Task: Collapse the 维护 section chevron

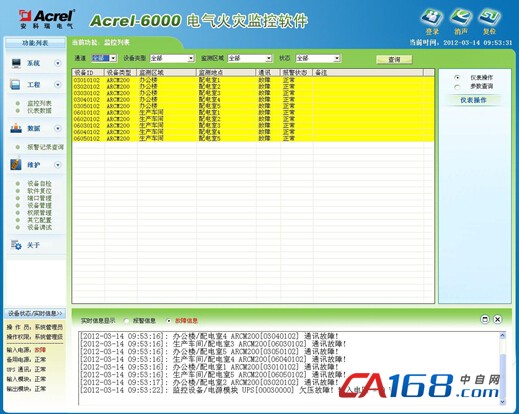Action: coord(58,165)
